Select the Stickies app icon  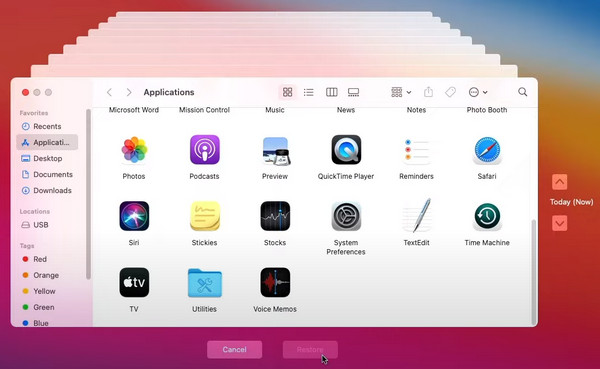pyautogui.click(x=205, y=216)
